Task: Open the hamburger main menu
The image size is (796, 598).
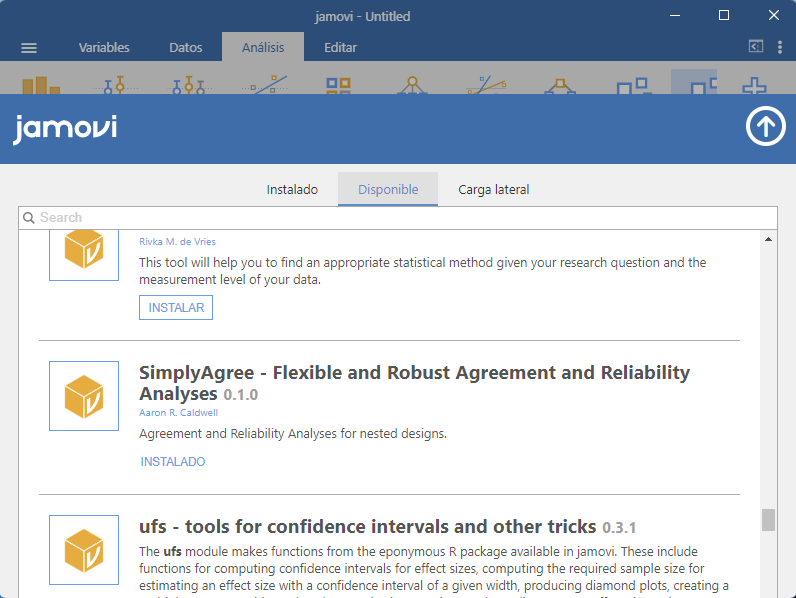Action: pyautogui.click(x=29, y=48)
